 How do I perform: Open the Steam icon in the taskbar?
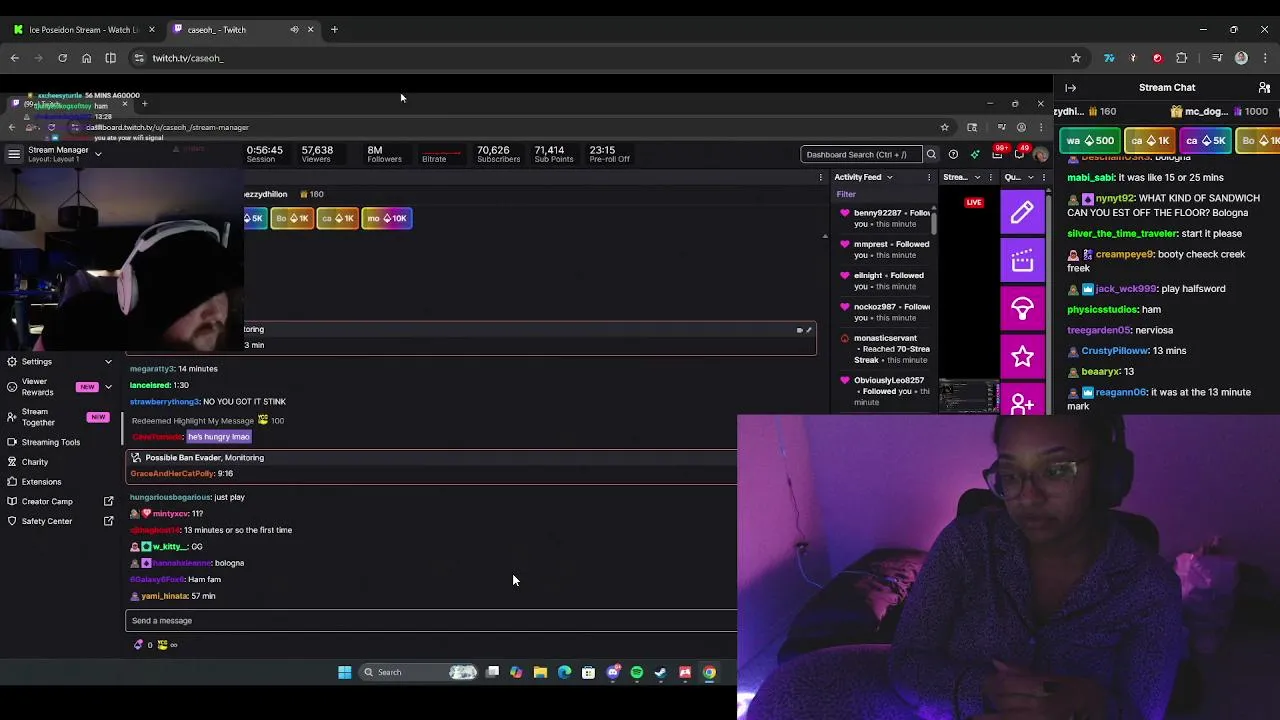click(661, 672)
